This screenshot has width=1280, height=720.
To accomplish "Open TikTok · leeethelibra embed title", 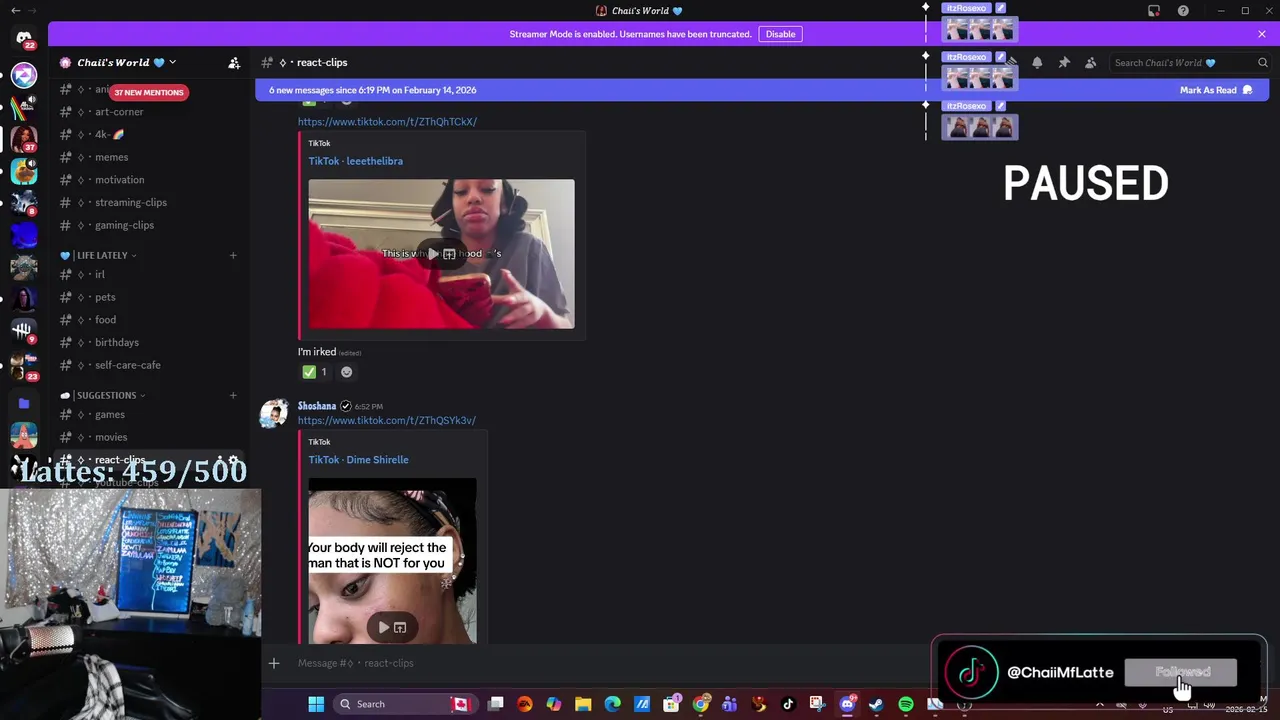I will (355, 161).
